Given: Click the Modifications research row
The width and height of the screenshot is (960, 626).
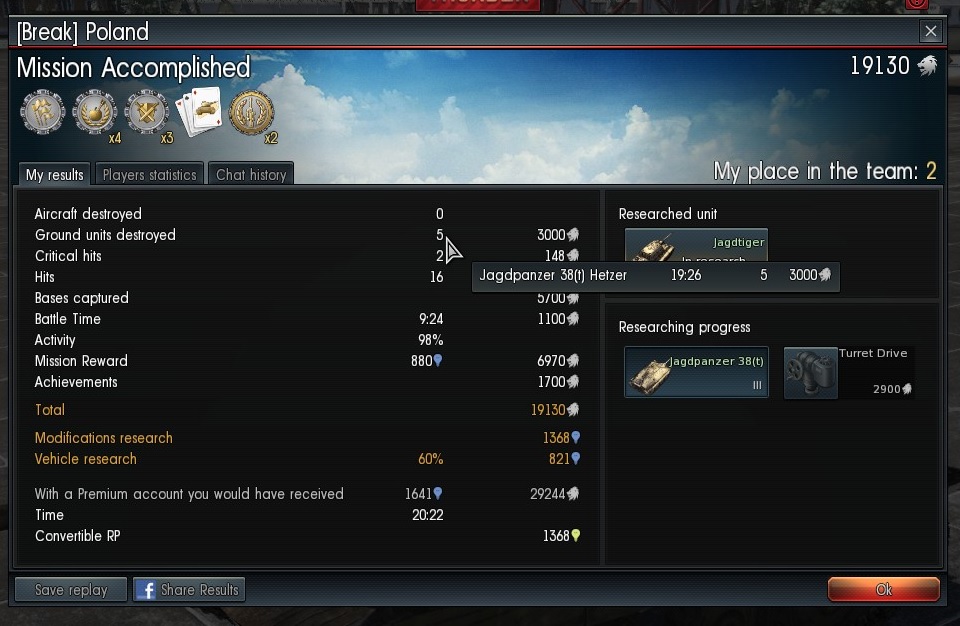Looking at the screenshot, I should [x=307, y=438].
